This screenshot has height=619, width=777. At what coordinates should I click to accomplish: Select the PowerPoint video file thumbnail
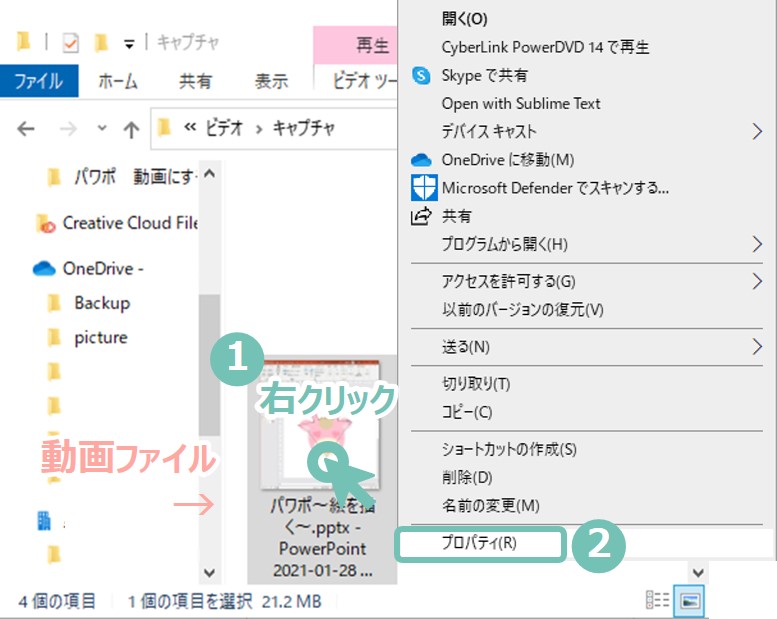pos(321,425)
